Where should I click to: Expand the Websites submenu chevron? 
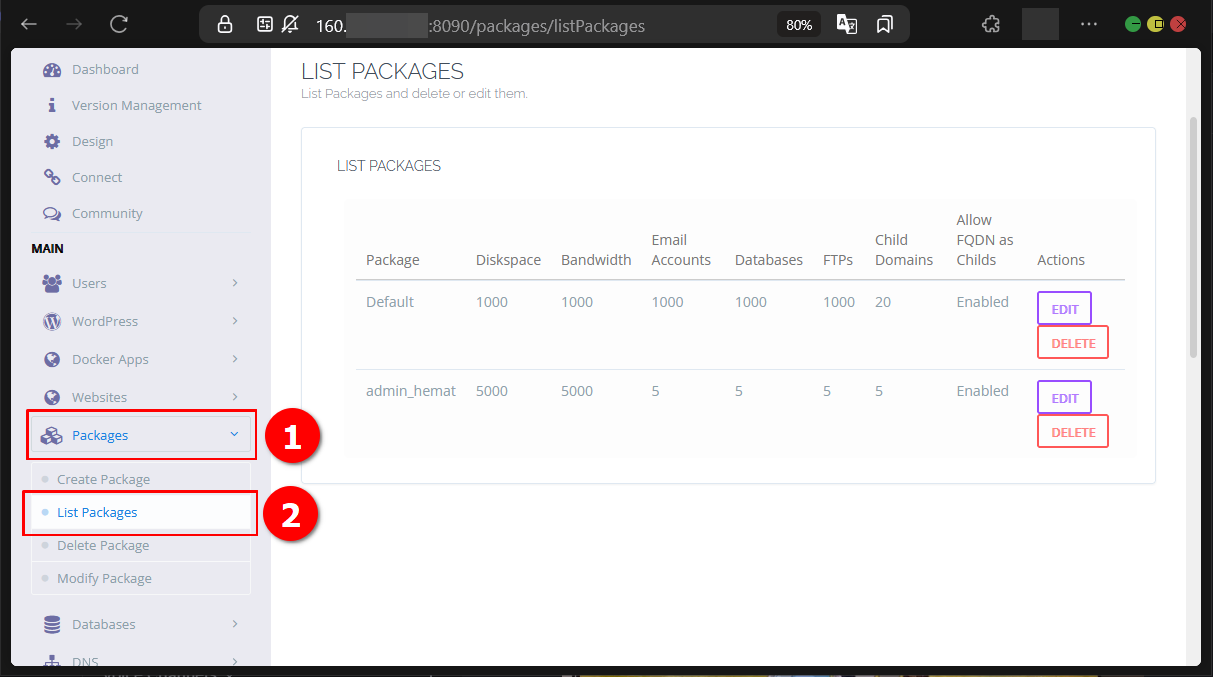[x=235, y=397]
